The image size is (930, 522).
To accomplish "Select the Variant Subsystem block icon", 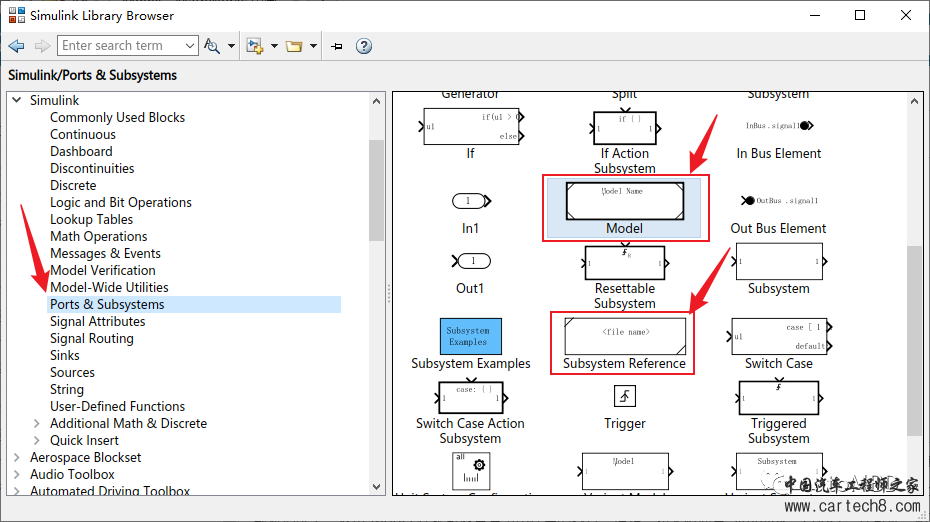I will 779,472.
